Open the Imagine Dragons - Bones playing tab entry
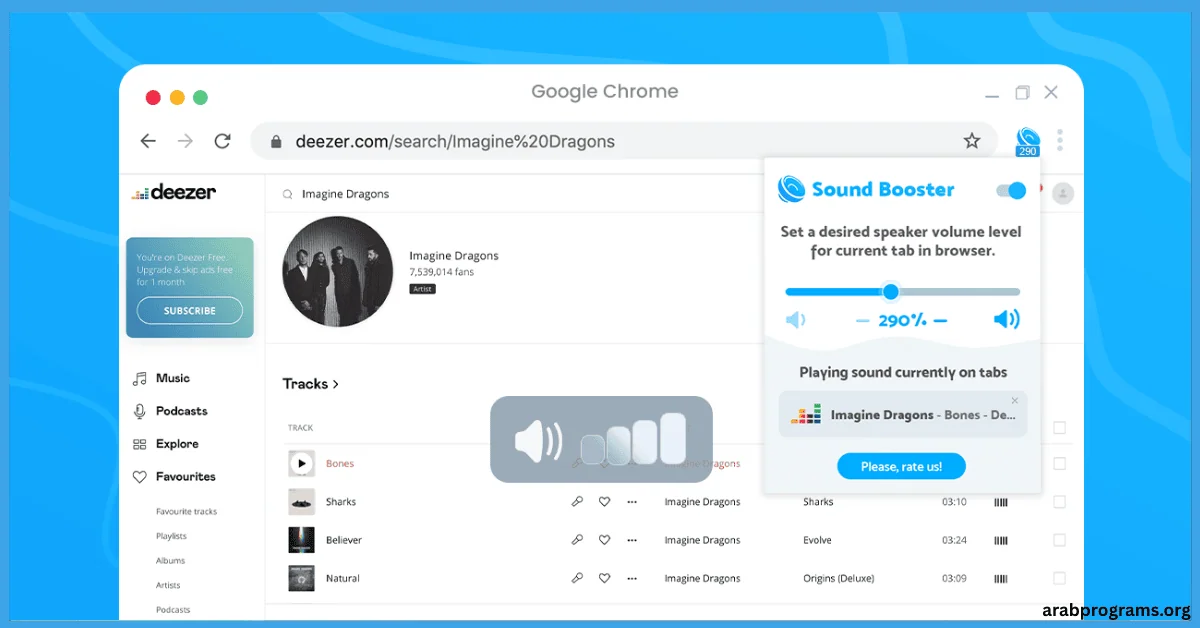The width and height of the screenshot is (1200, 628). [903, 414]
